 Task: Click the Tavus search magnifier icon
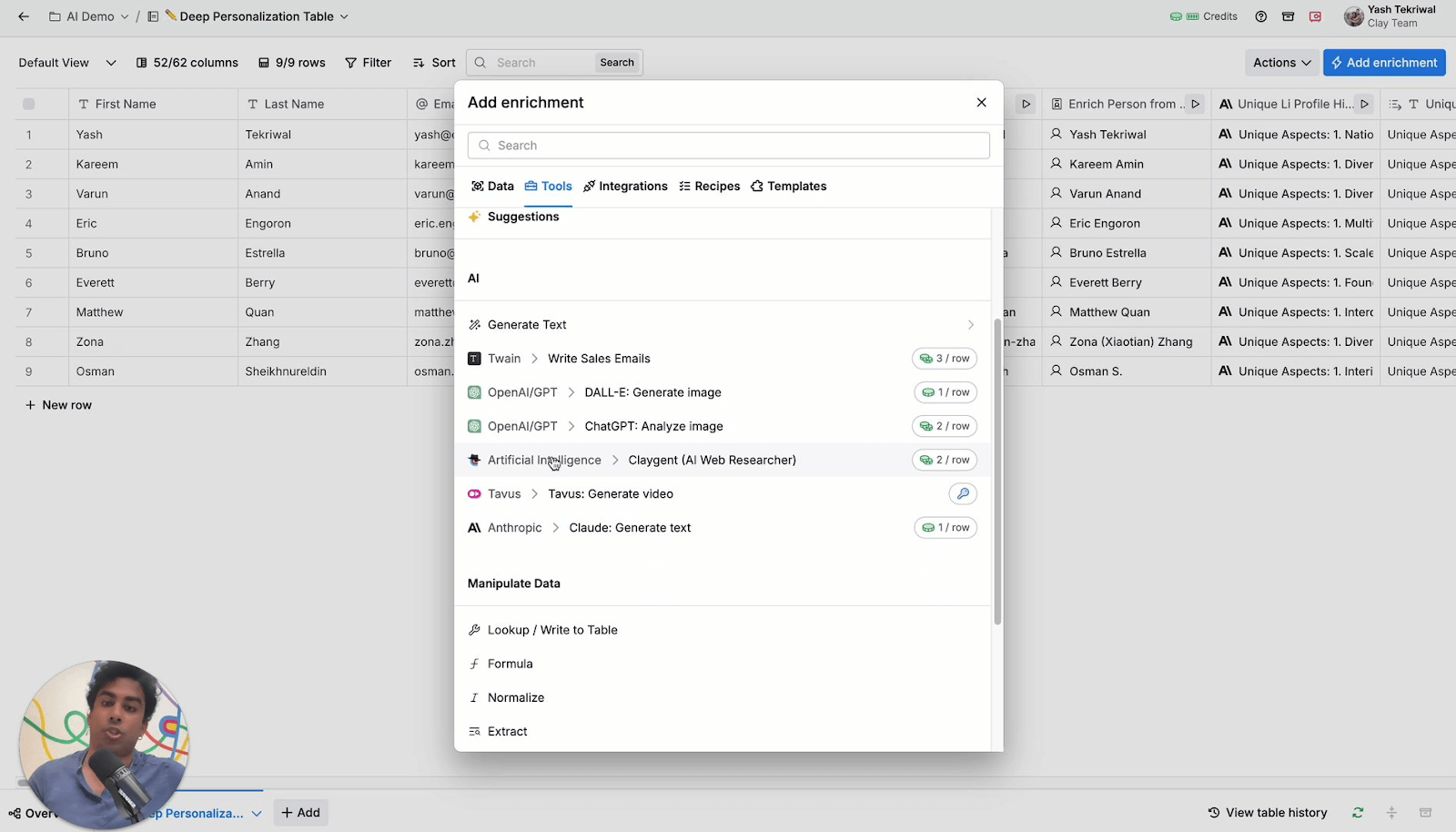pyautogui.click(x=962, y=493)
